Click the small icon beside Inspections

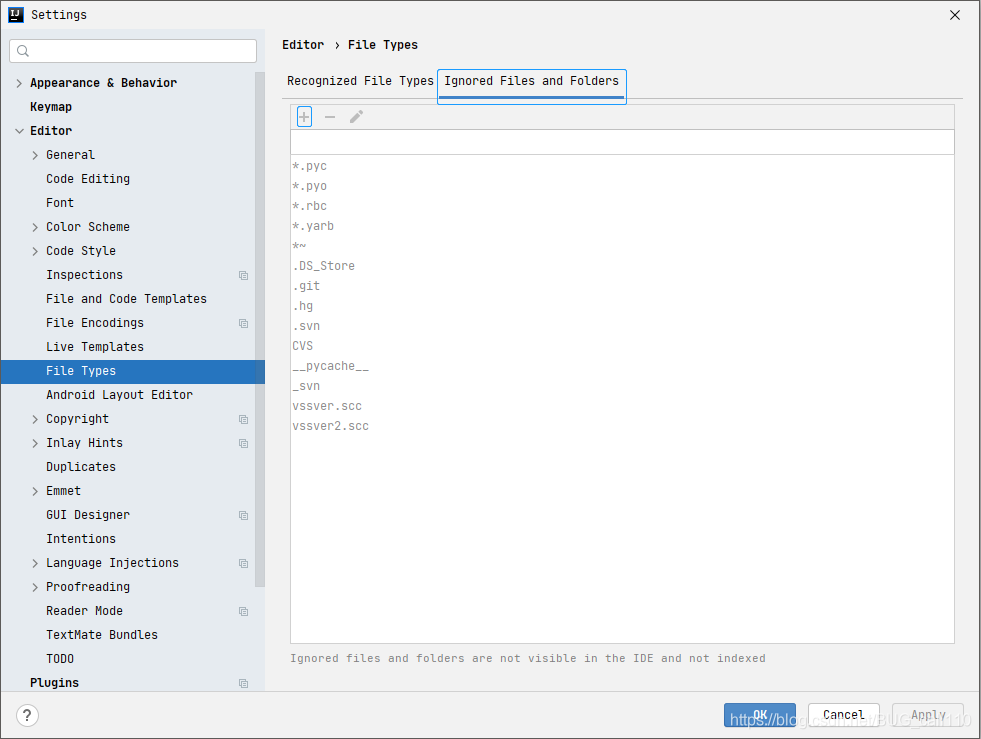pos(243,275)
